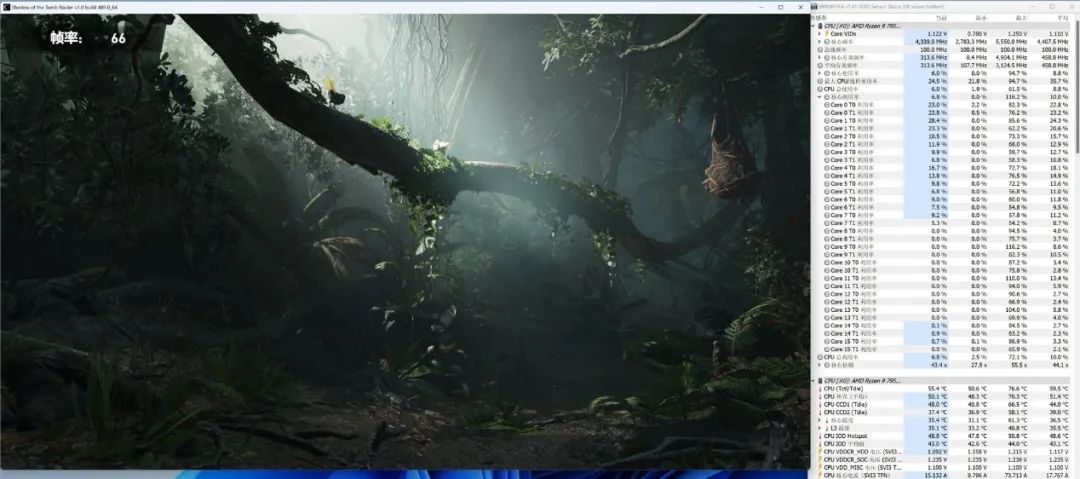This screenshot has width=1080, height=479.
Task: Select the CPU IOD Hotspot row label
Action: 845,436
